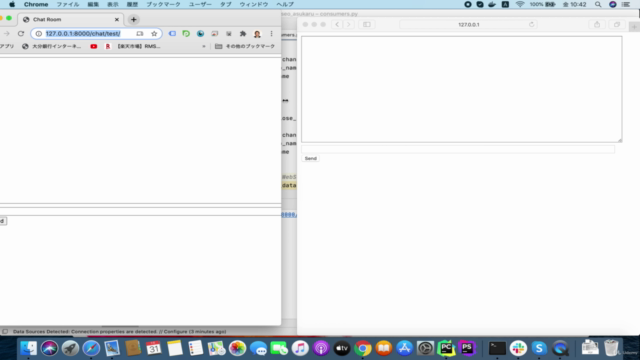
Task: Open the ヘルプ menu
Action: pyautogui.click(x=285, y=4)
